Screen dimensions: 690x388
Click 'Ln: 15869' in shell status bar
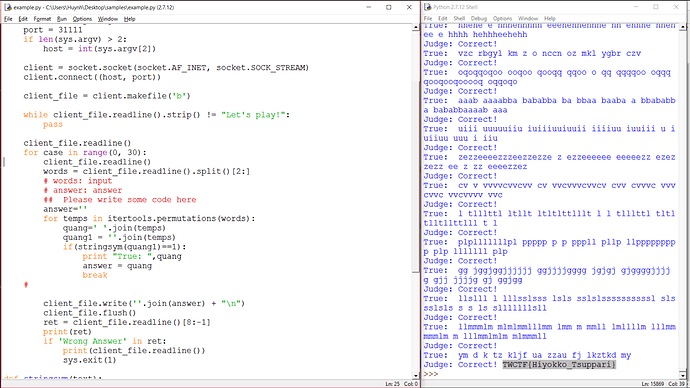pyautogui.click(x=652, y=384)
